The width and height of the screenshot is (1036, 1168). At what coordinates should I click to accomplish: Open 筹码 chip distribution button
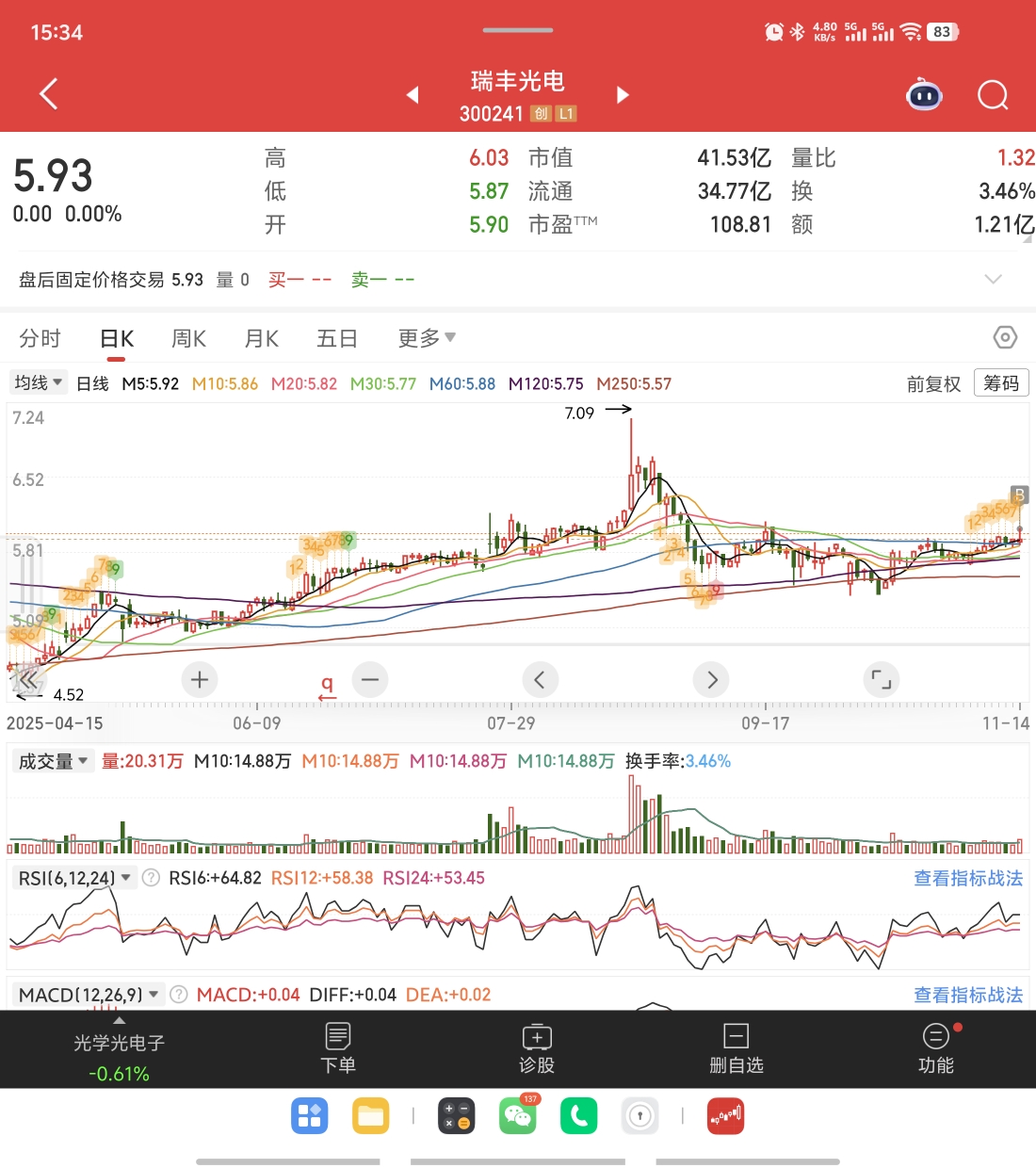1001,382
